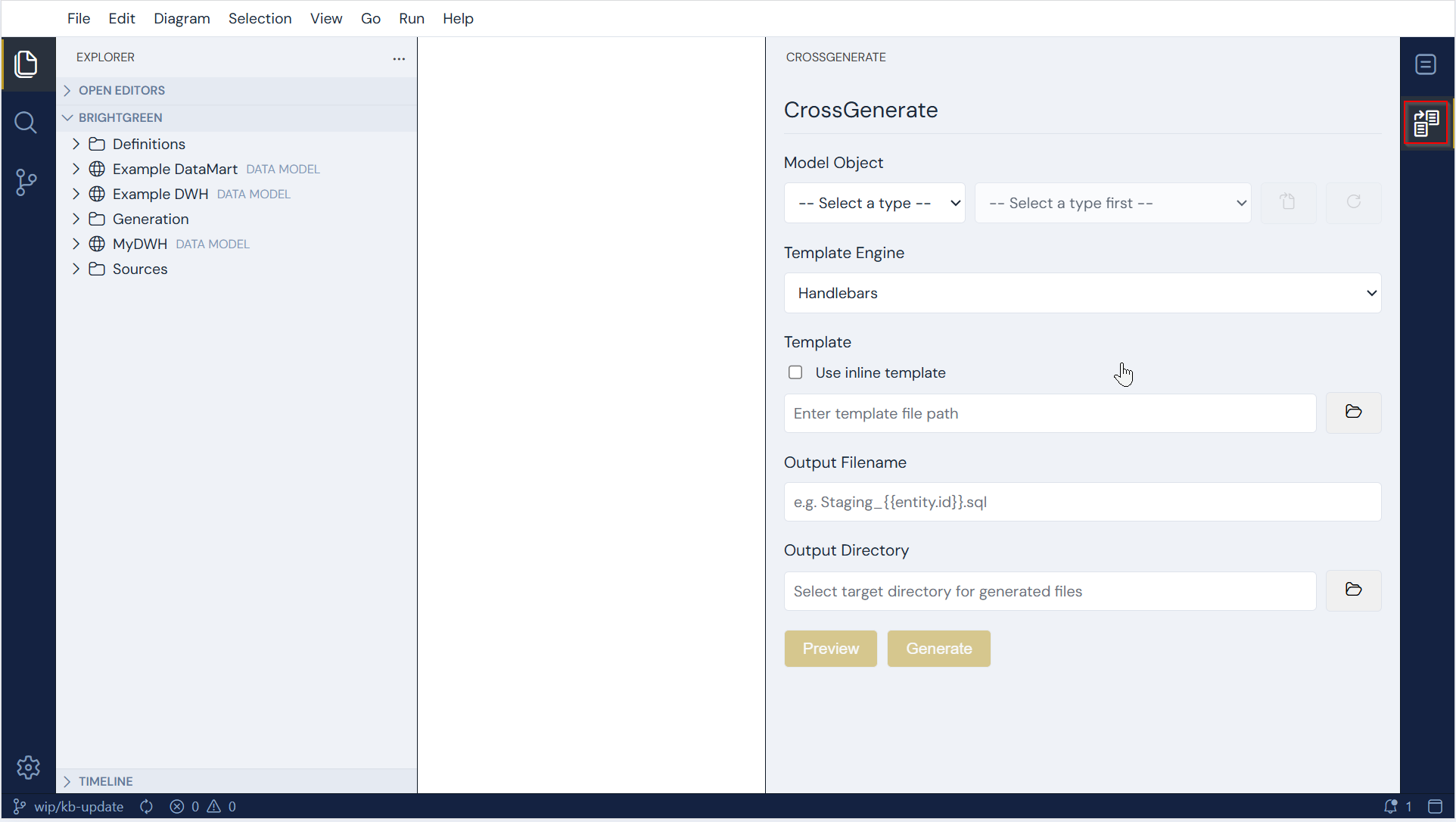Open the Explorer view in activity bar
The image size is (1456, 822).
[26, 64]
